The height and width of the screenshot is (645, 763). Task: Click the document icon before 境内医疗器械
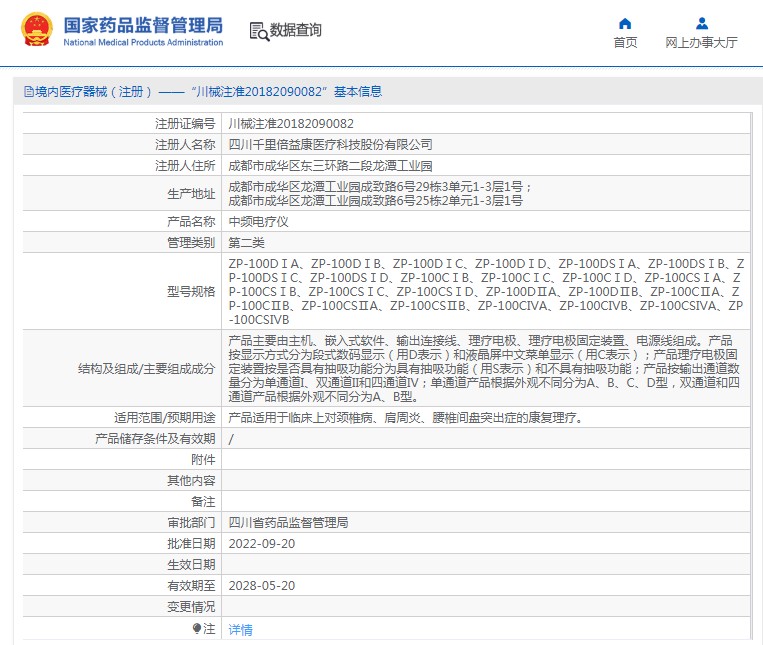pos(29,91)
